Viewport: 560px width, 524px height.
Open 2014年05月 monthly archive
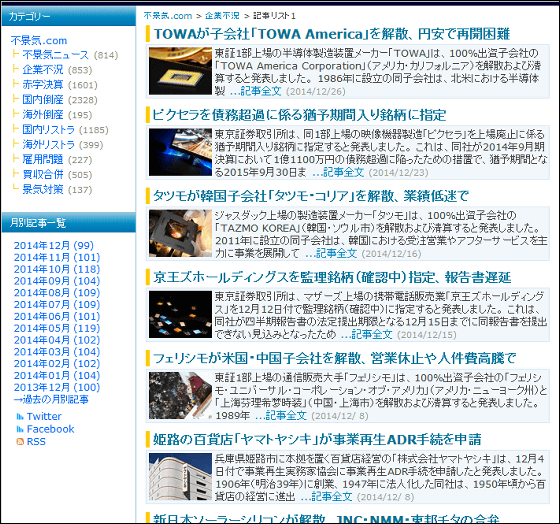tap(57, 328)
